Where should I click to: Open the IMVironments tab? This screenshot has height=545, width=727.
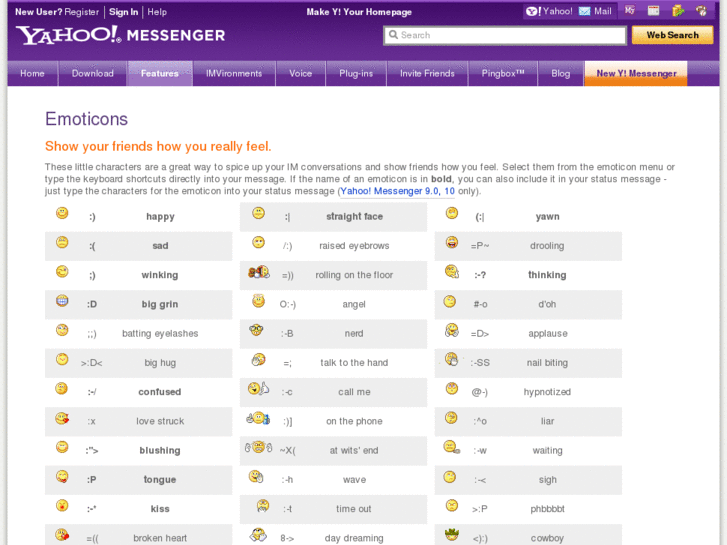pyautogui.click(x=234, y=73)
